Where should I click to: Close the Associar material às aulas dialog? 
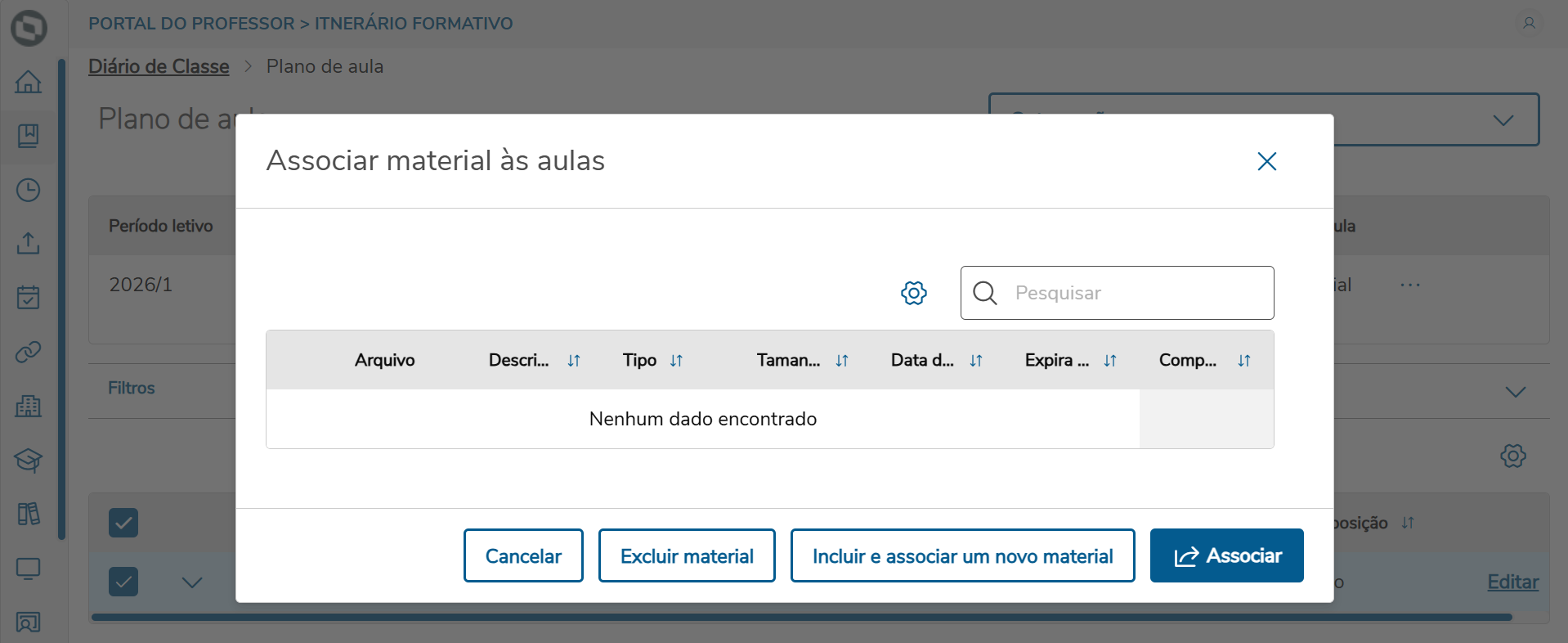coord(1267,161)
